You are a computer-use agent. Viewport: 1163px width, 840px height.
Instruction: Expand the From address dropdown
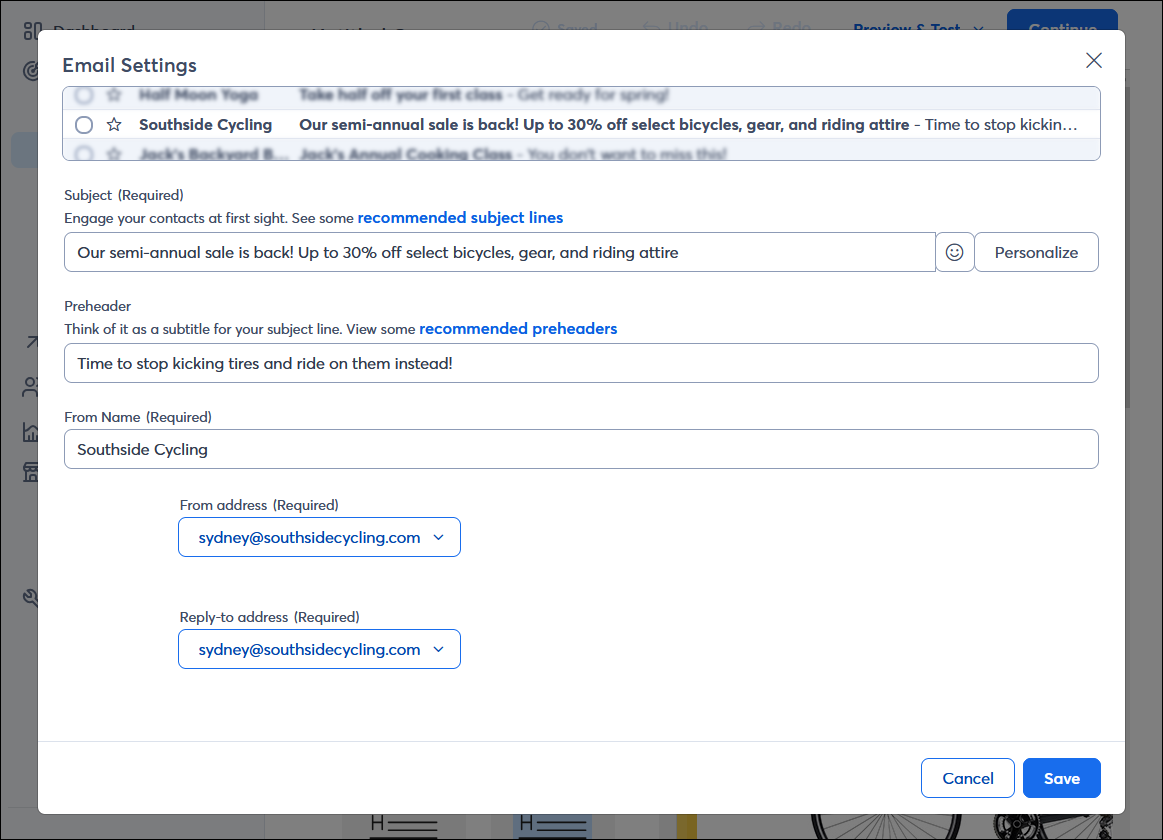coord(319,538)
